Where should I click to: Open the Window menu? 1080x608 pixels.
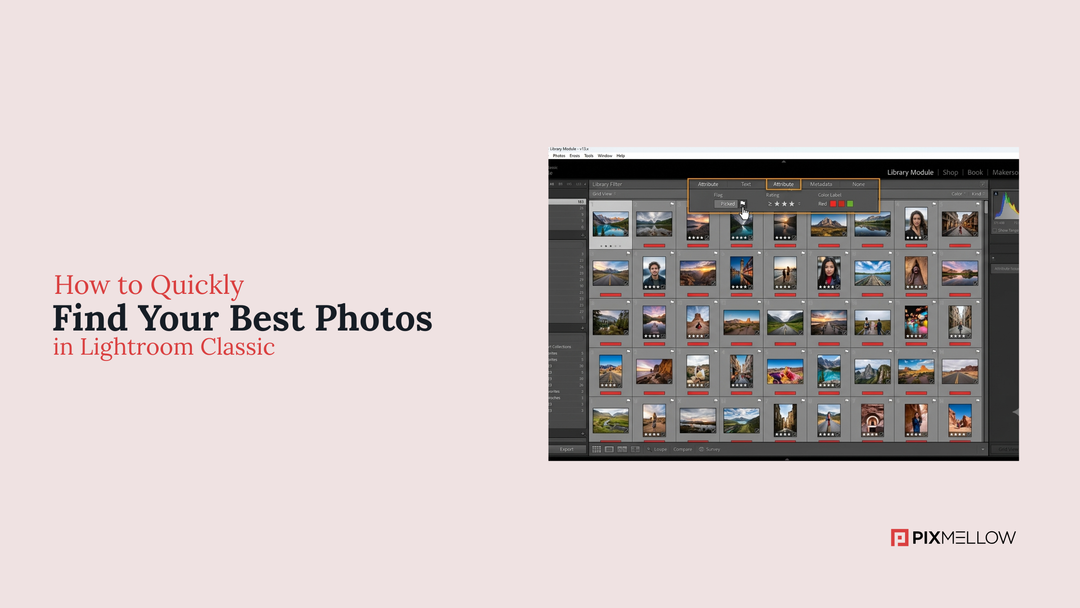point(605,156)
